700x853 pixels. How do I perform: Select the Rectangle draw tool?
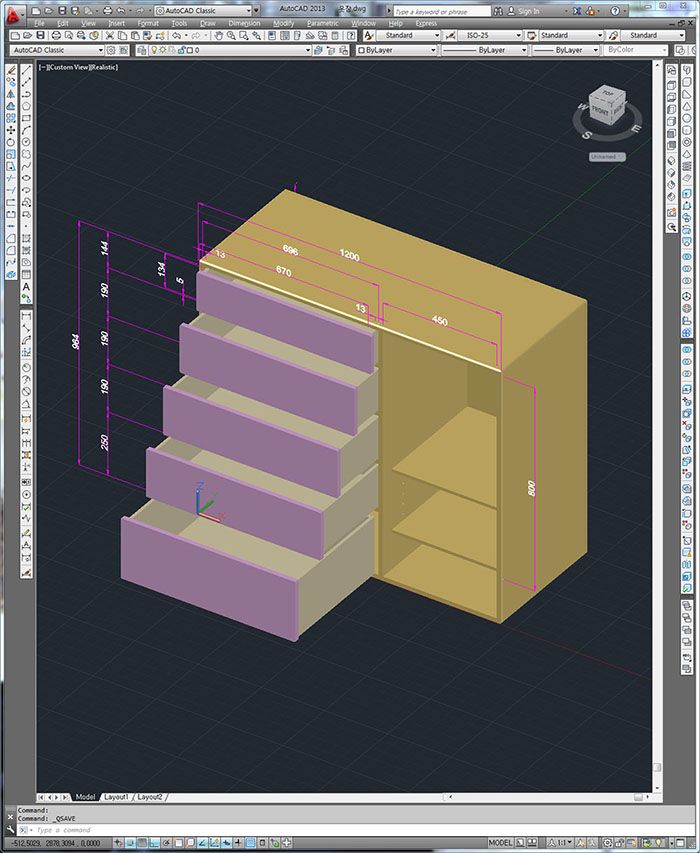[26, 118]
